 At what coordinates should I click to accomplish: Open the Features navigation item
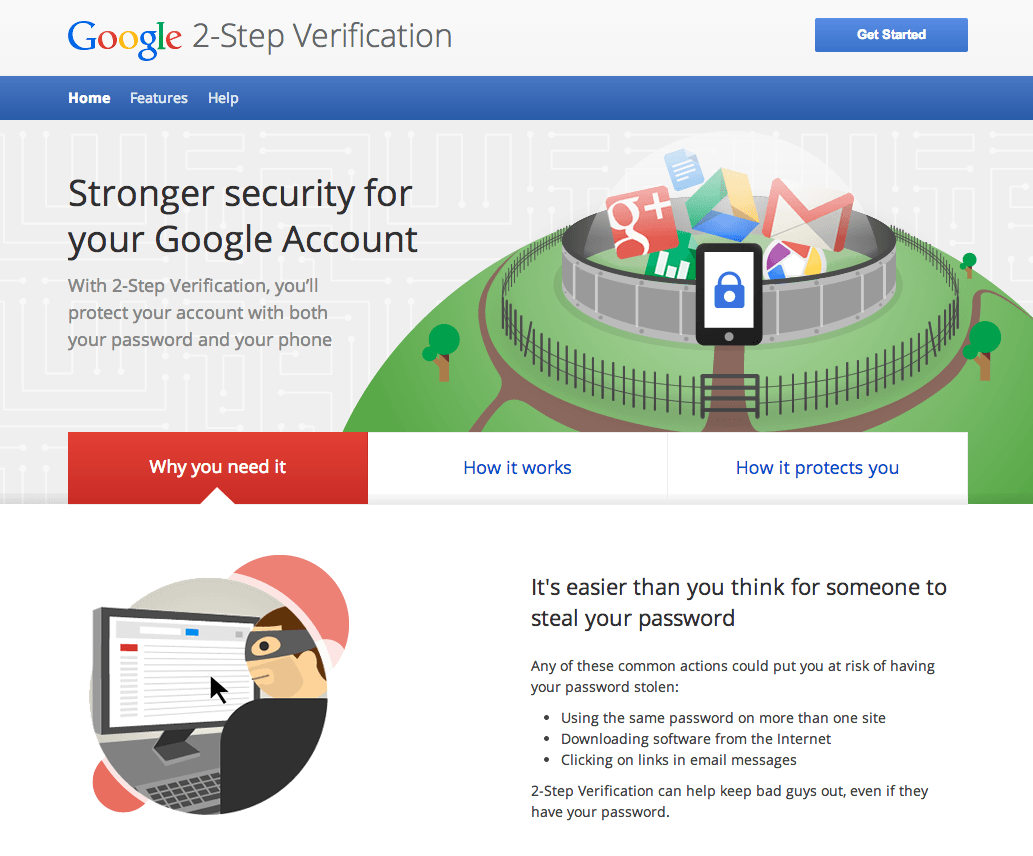[x=159, y=98]
